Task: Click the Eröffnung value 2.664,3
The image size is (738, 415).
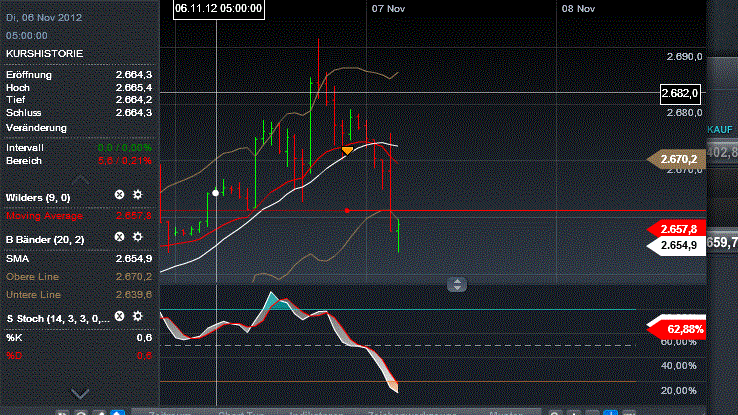Action: click(x=134, y=74)
